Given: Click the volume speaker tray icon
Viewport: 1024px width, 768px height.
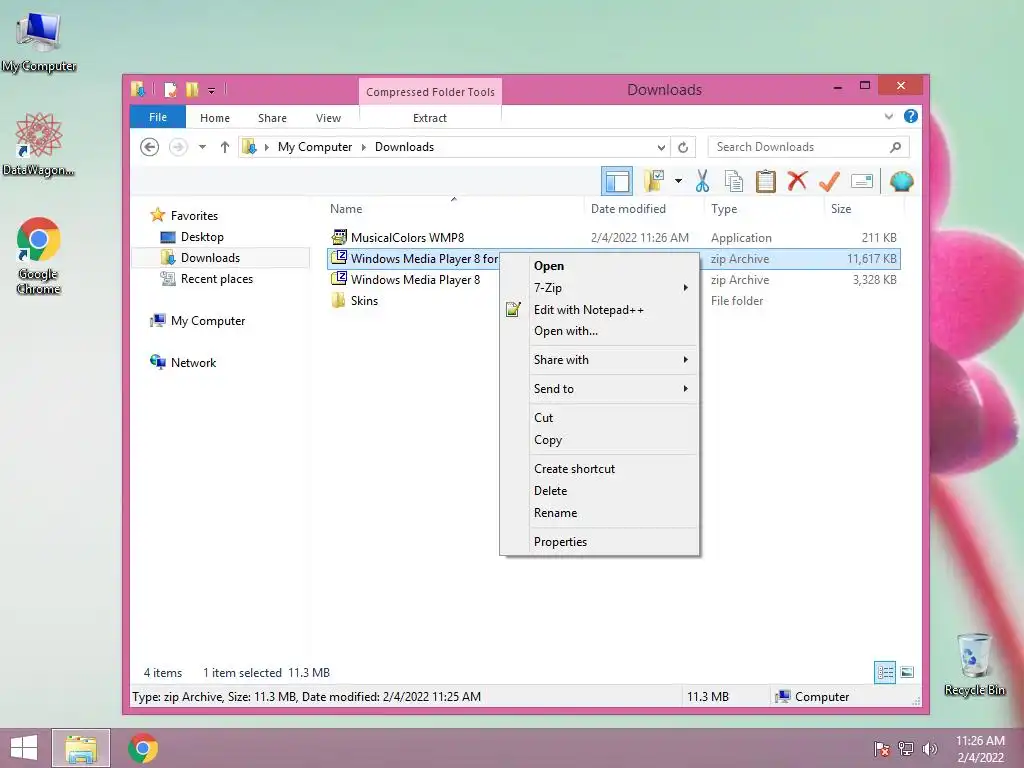Looking at the screenshot, I should 929,749.
